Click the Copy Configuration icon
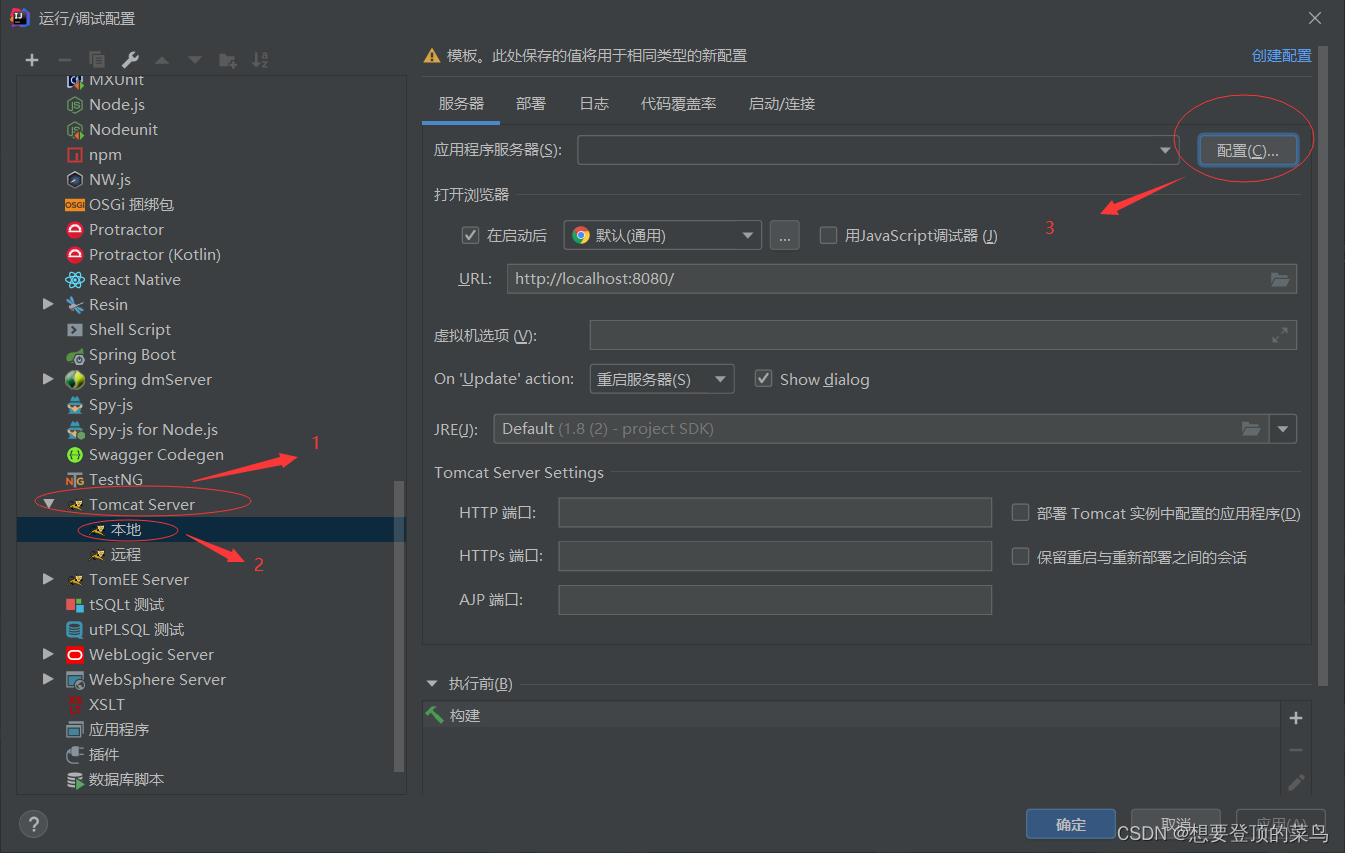Viewport: 1345px width, 853px height. (97, 60)
